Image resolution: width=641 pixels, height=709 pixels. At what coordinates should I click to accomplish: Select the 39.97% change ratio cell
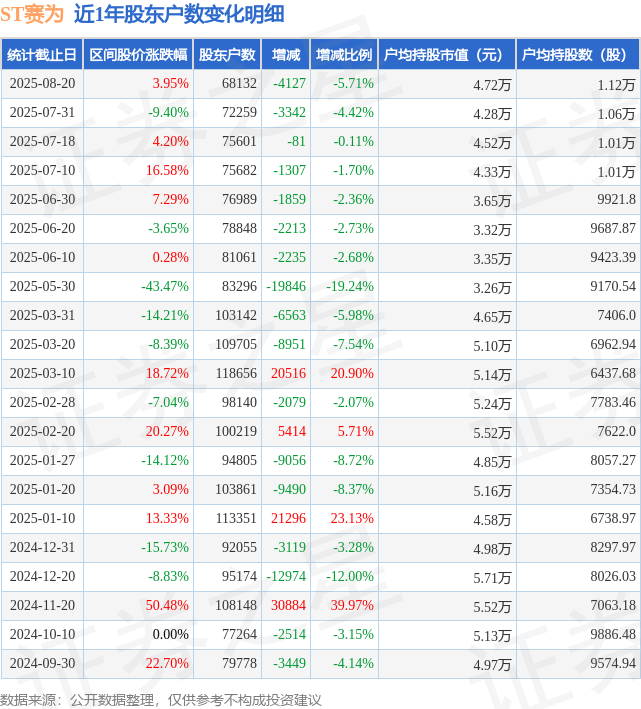point(350,605)
